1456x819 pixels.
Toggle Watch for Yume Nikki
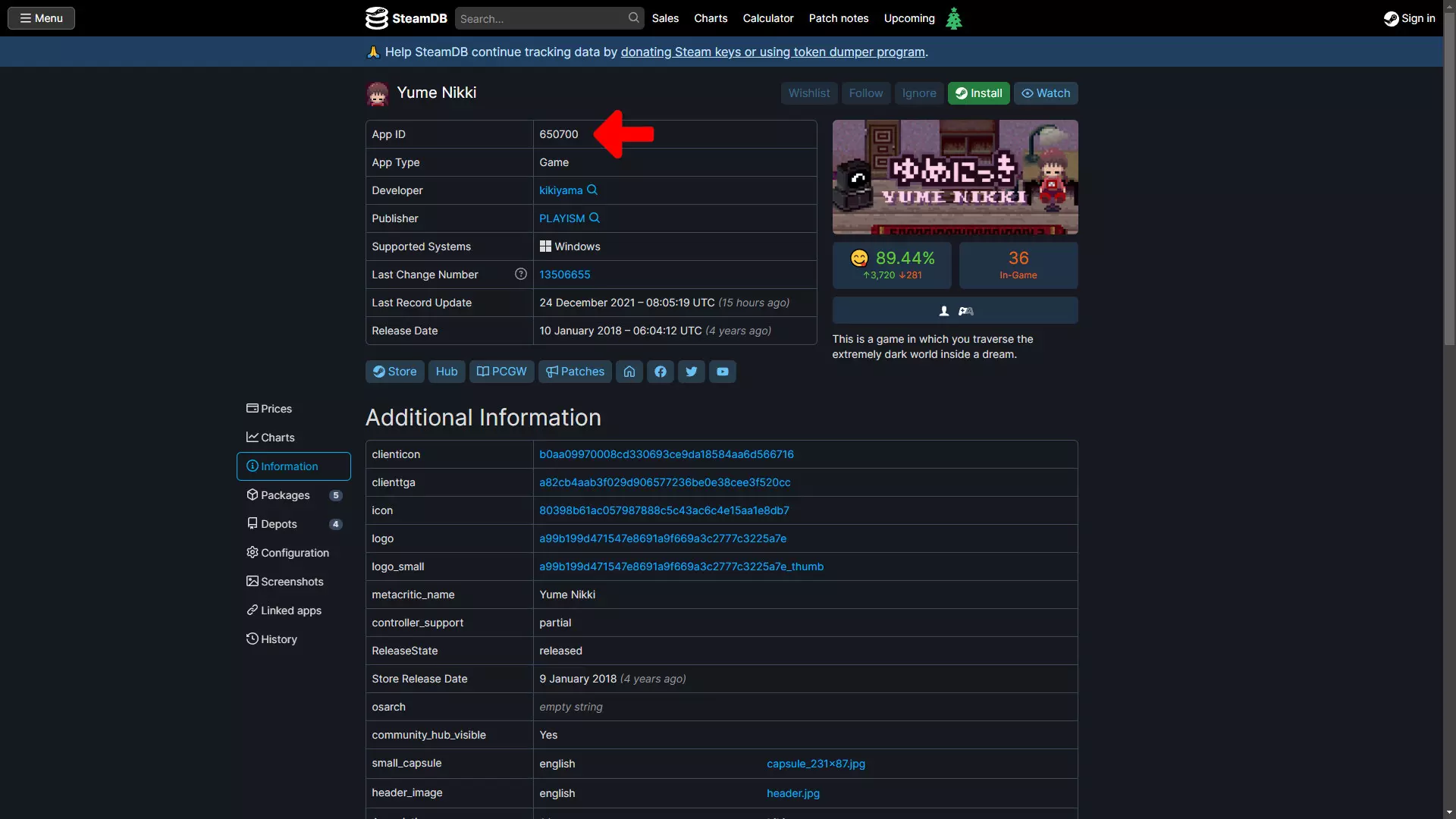1046,93
